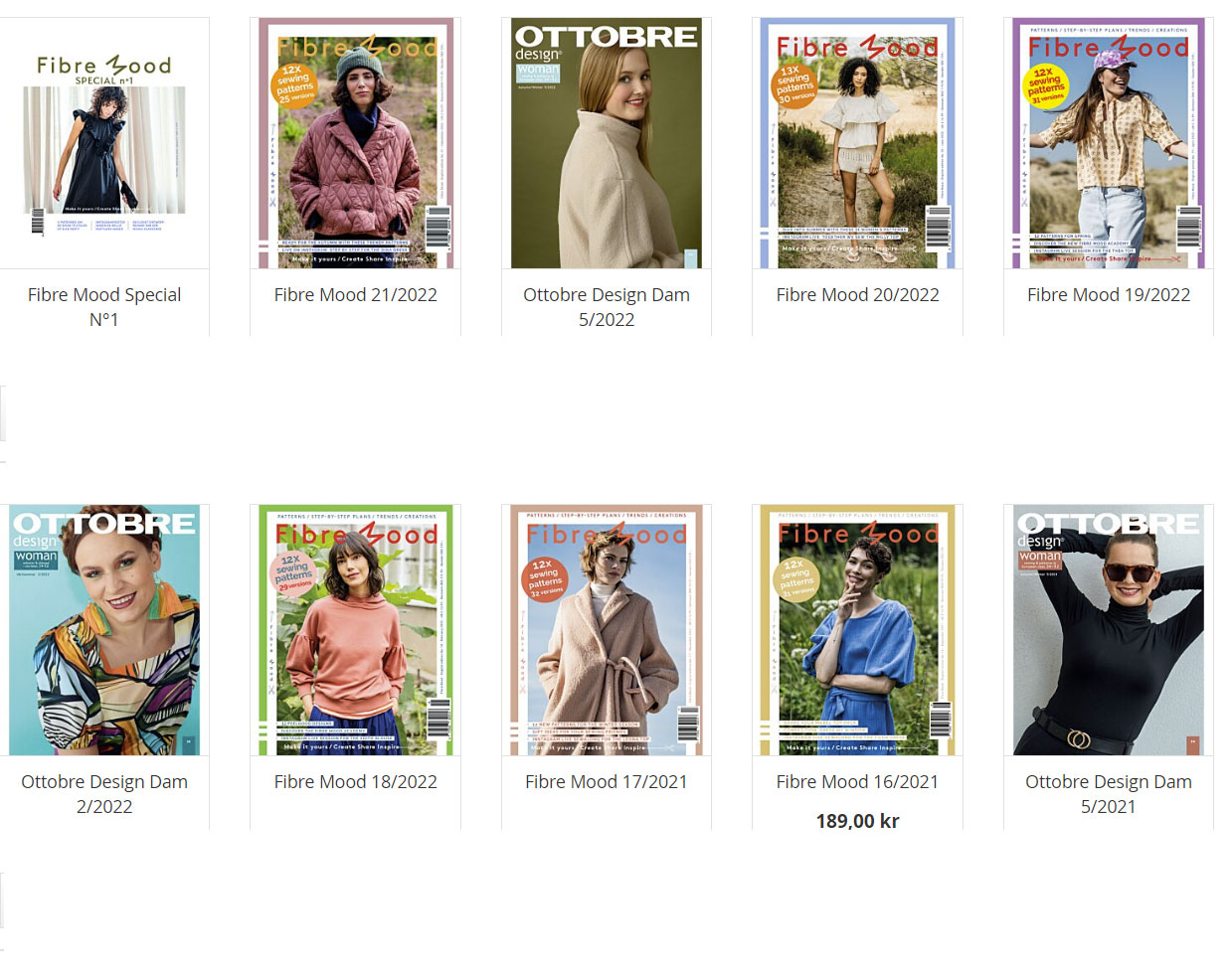1232x970 pixels.
Task: Open the Fibre Mood 19/2022 cover image
Action: (x=1109, y=143)
